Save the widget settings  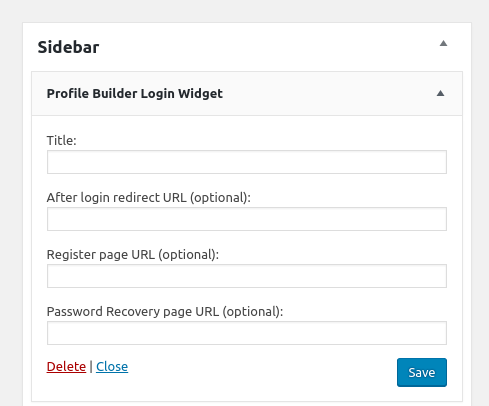point(422,372)
